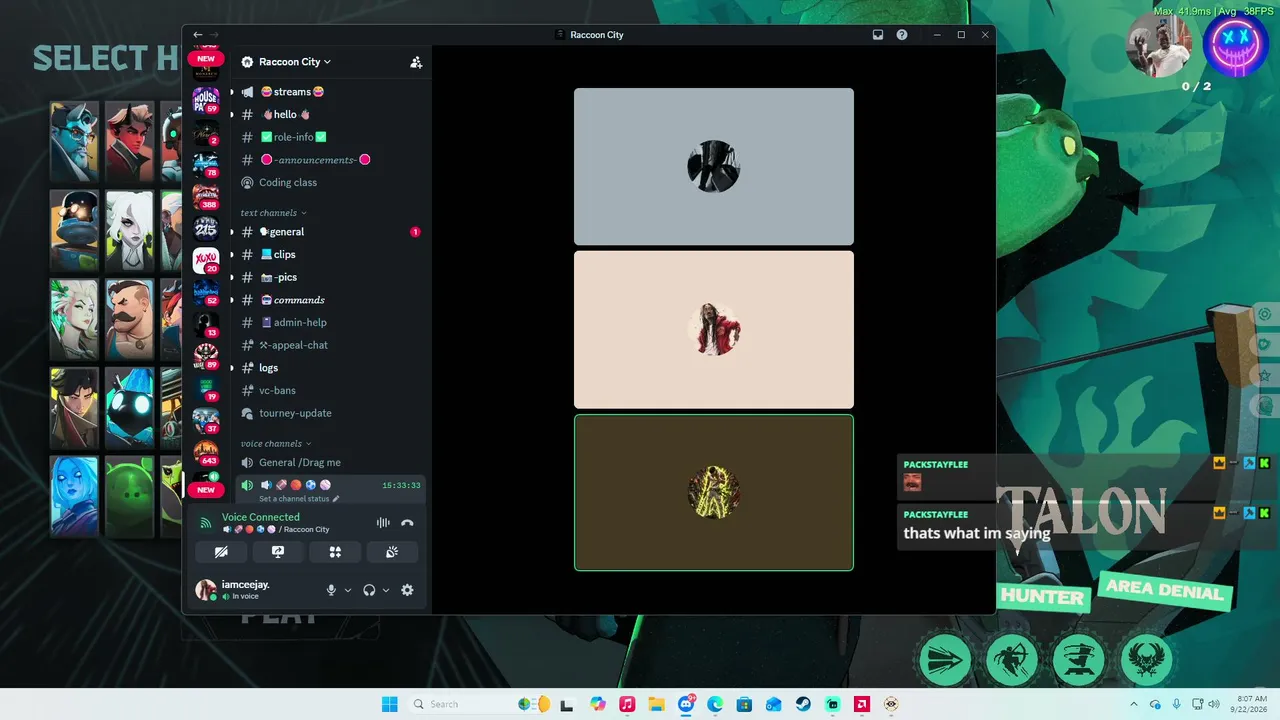Select the server icon with 388 badge
This screenshot has height=720, width=1280.
(x=206, y=197)
